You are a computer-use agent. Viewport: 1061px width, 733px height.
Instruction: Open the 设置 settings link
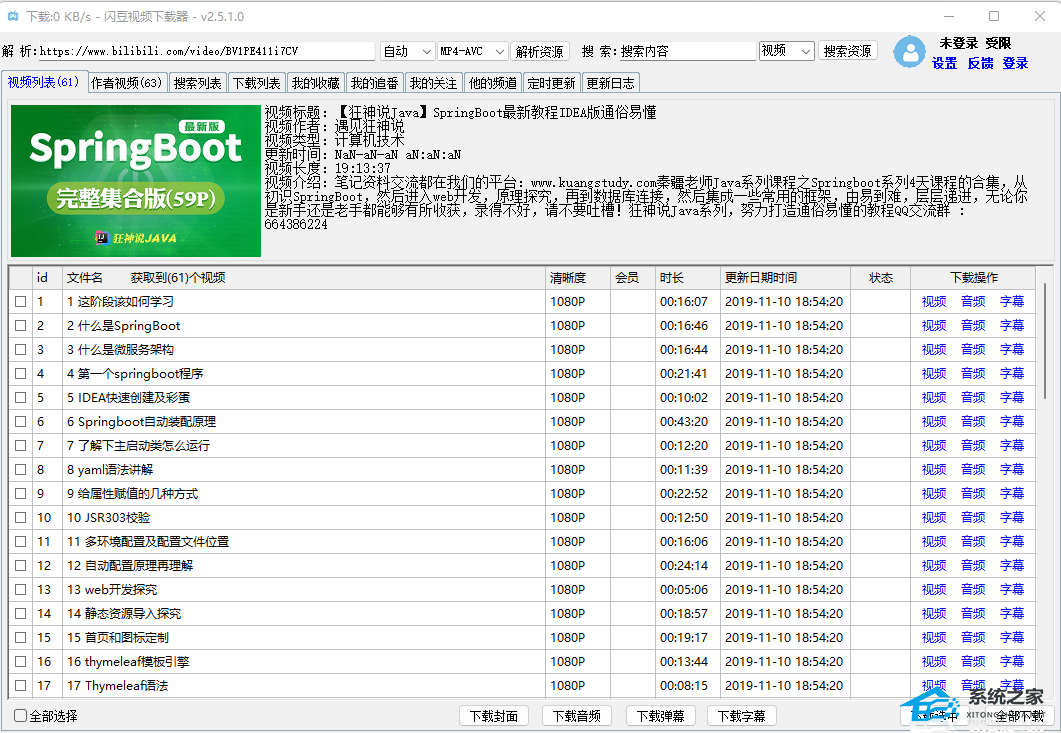tap(945, 62)
